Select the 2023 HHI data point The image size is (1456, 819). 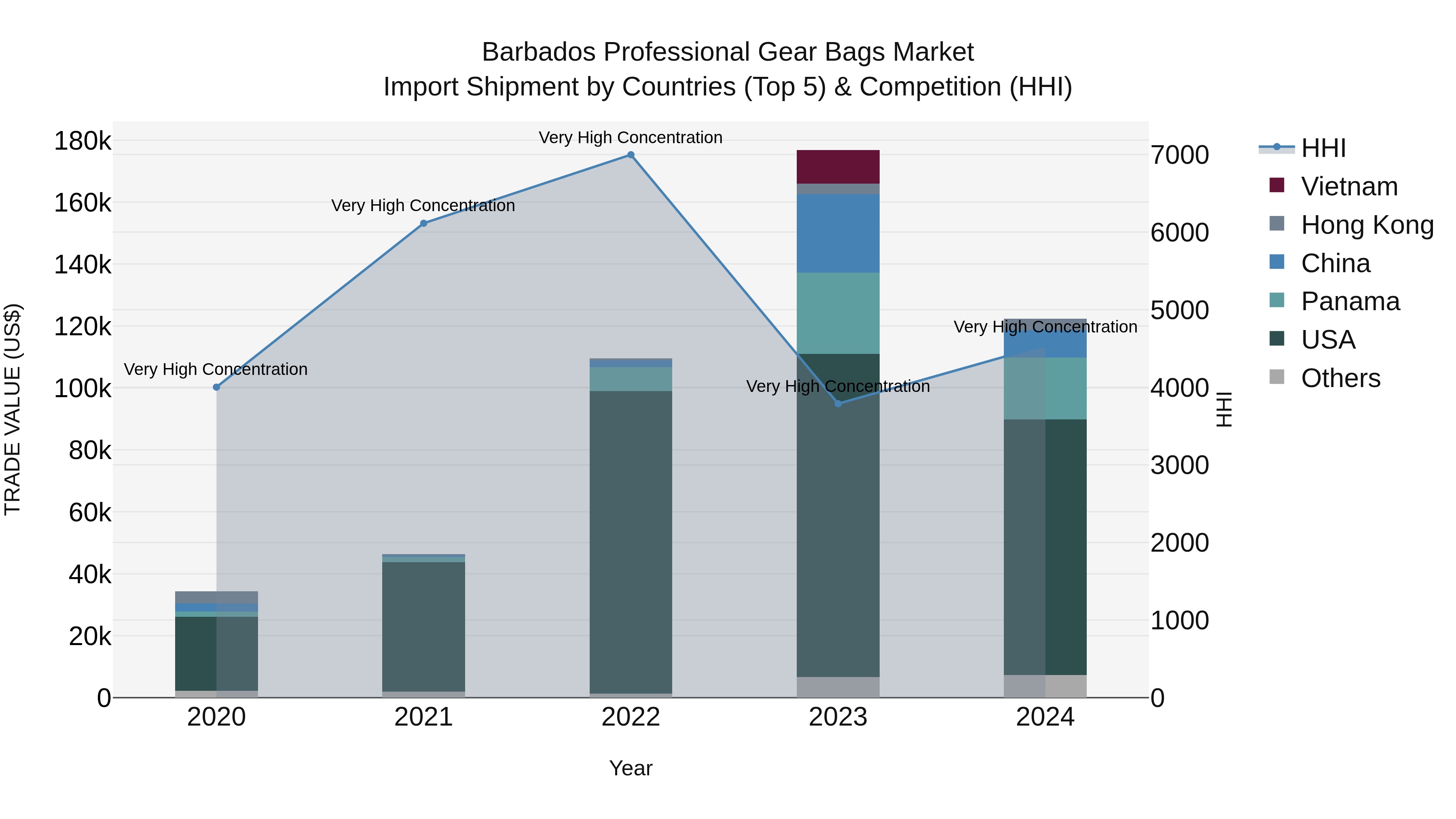coord(838,404)
